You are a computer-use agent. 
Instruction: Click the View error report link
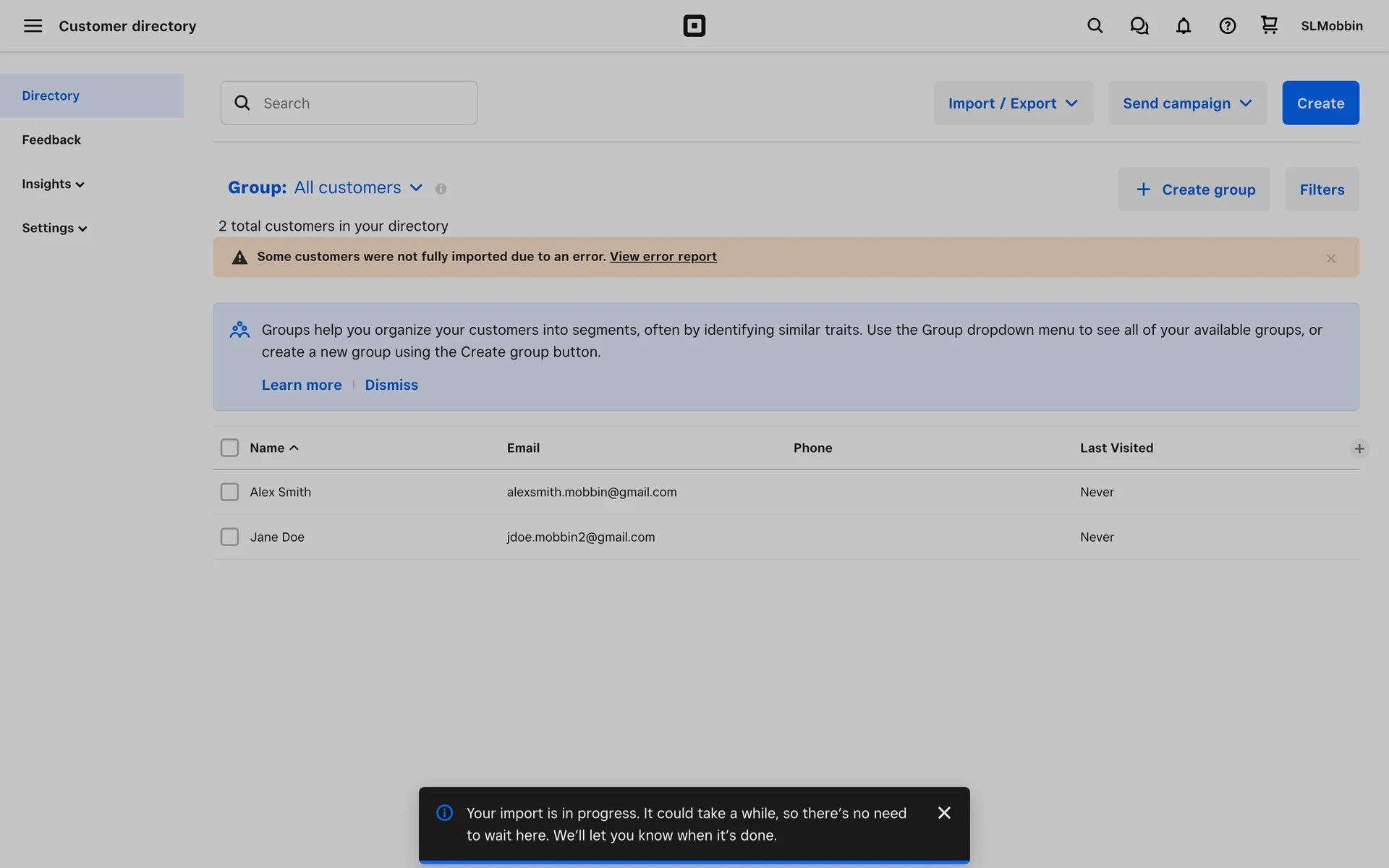(663, 257)
